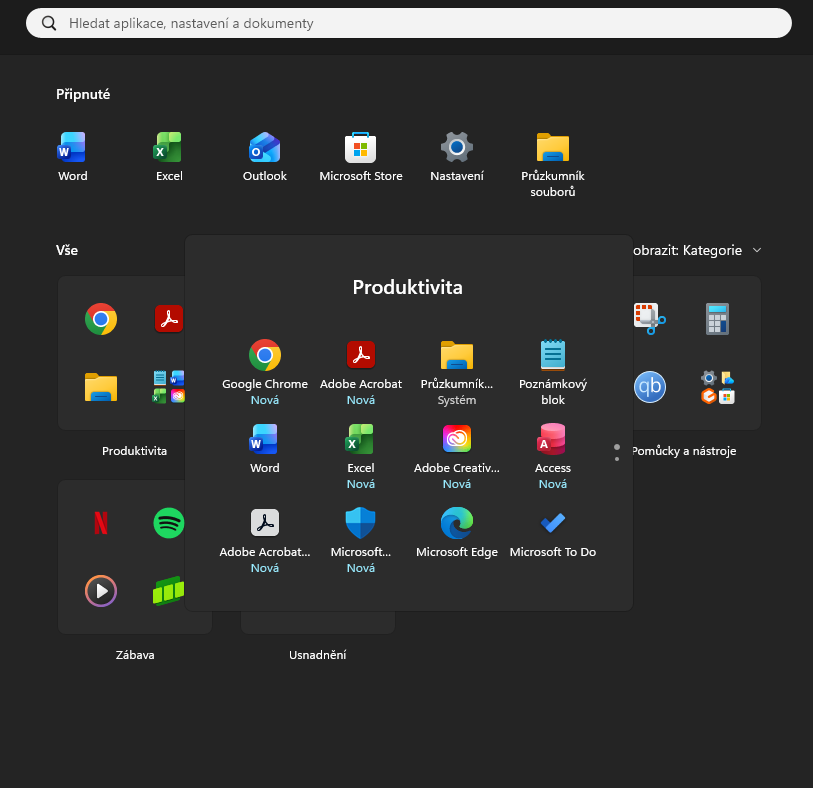Click background Produktivita folder label
The width and height of the screenshot is (813, 788).
[134, 451]
